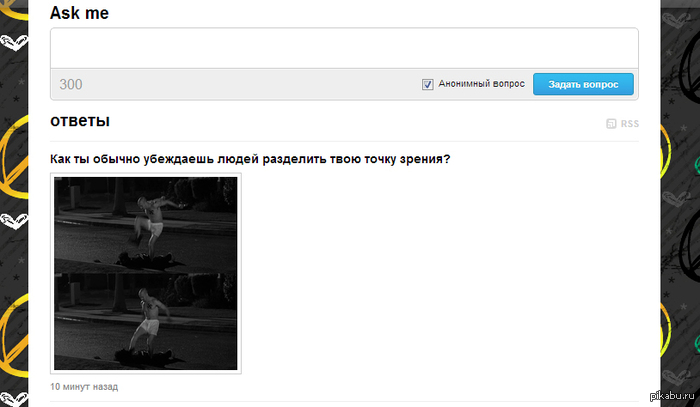Toggle the Анонимный вопрос checkbox

pos(428,85)
